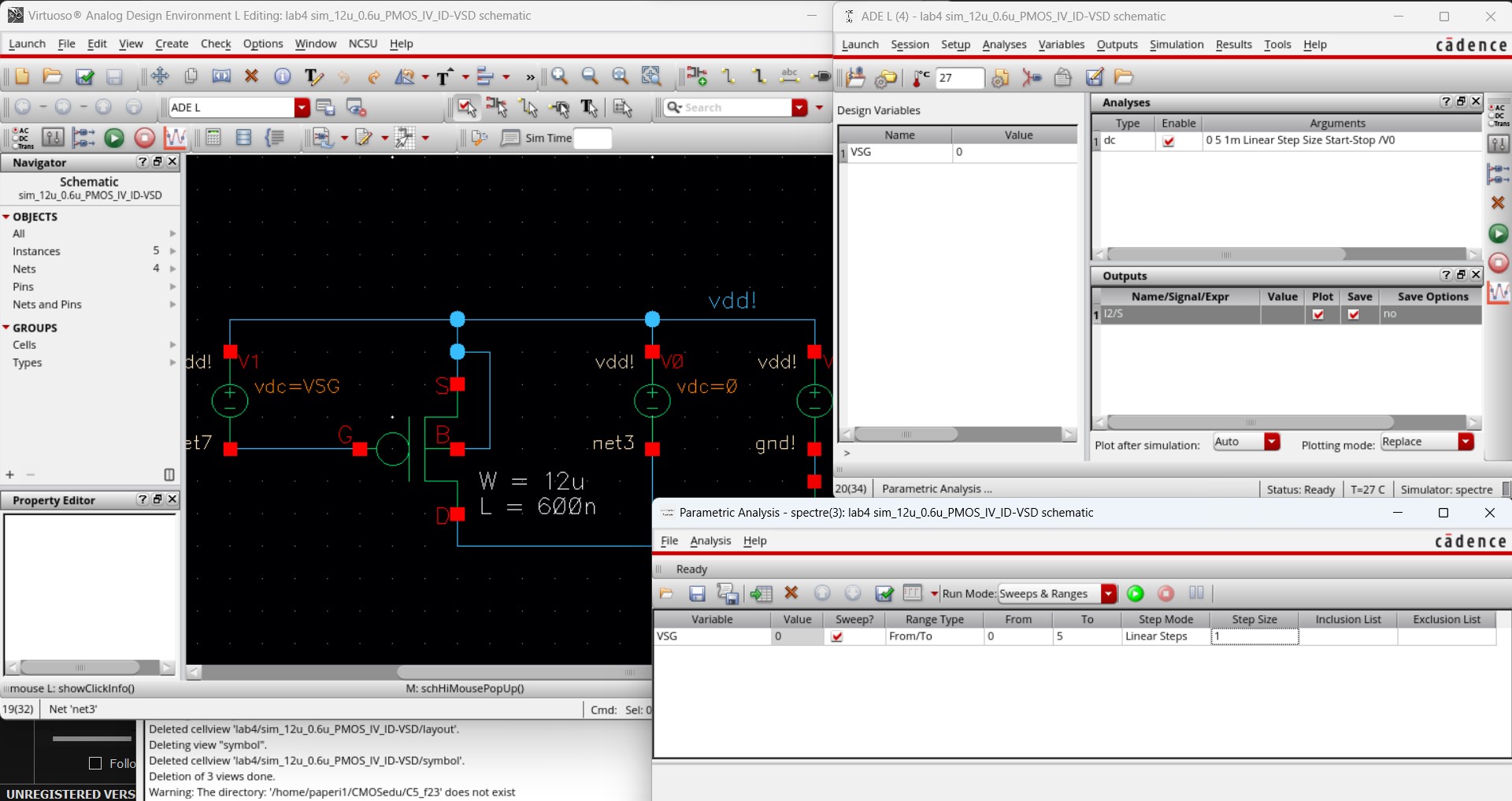1512x801 pixels.
Task: Open the Analyses menu in ADE L
Action: tap(1004, 45)
